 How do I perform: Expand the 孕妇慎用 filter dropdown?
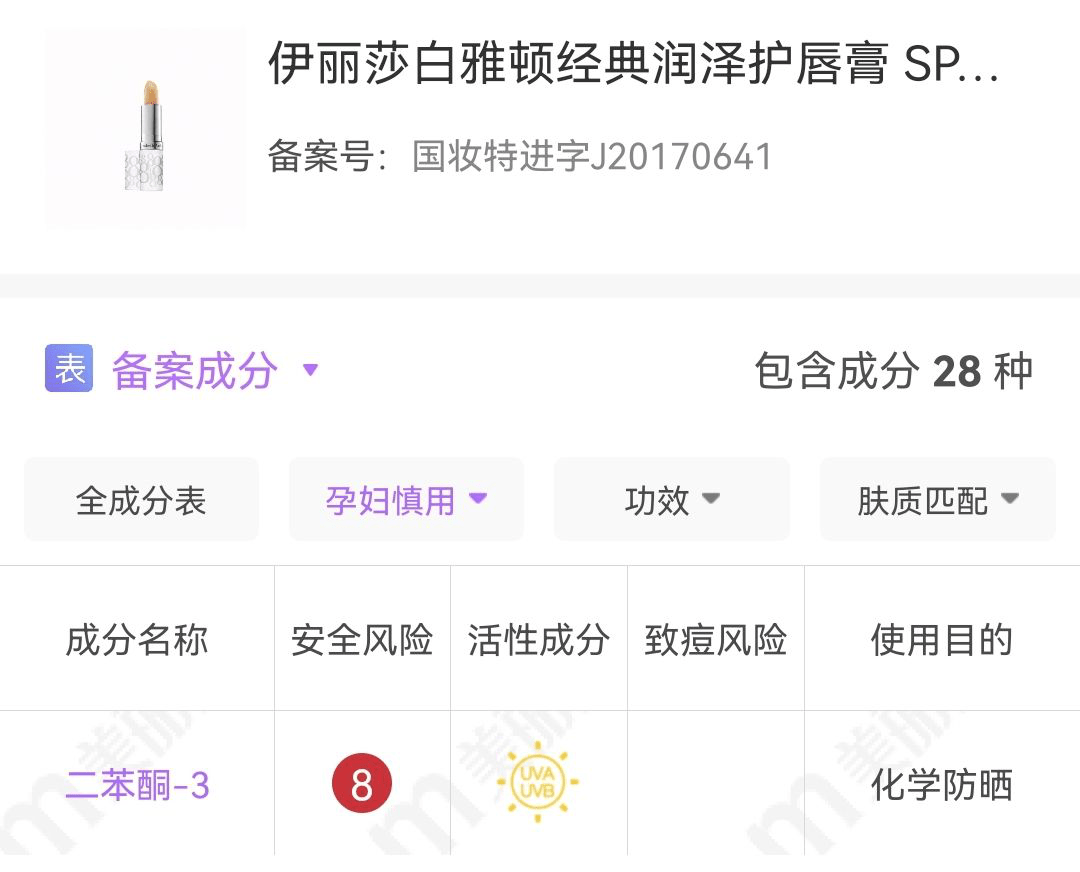[x=406, y=500]
